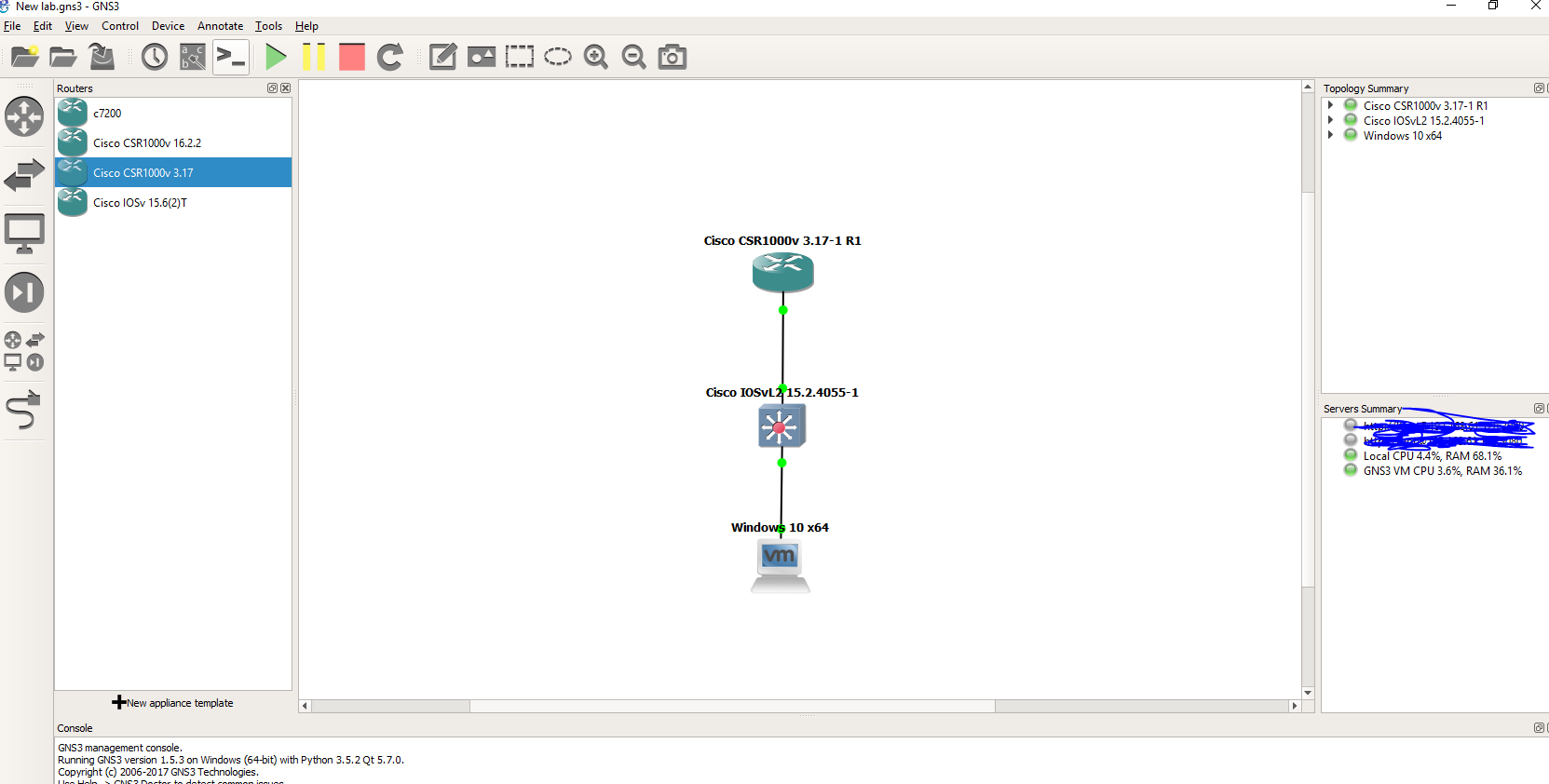Select Windows 10 x64 VM on canvas

[x=781, y=565]
